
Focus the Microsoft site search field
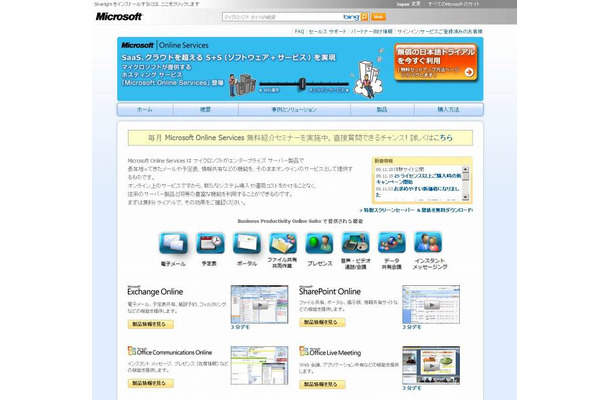282,17
